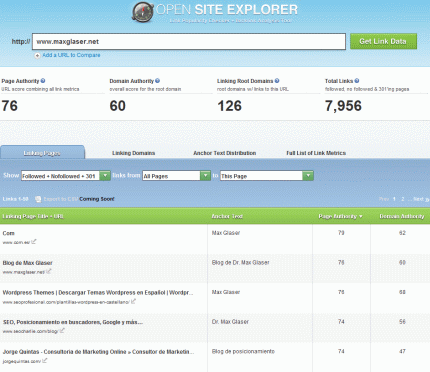This screenshot has width=430, height=372.
Task: Click the Domain Authority column header
Action: [x=402, y=216]
